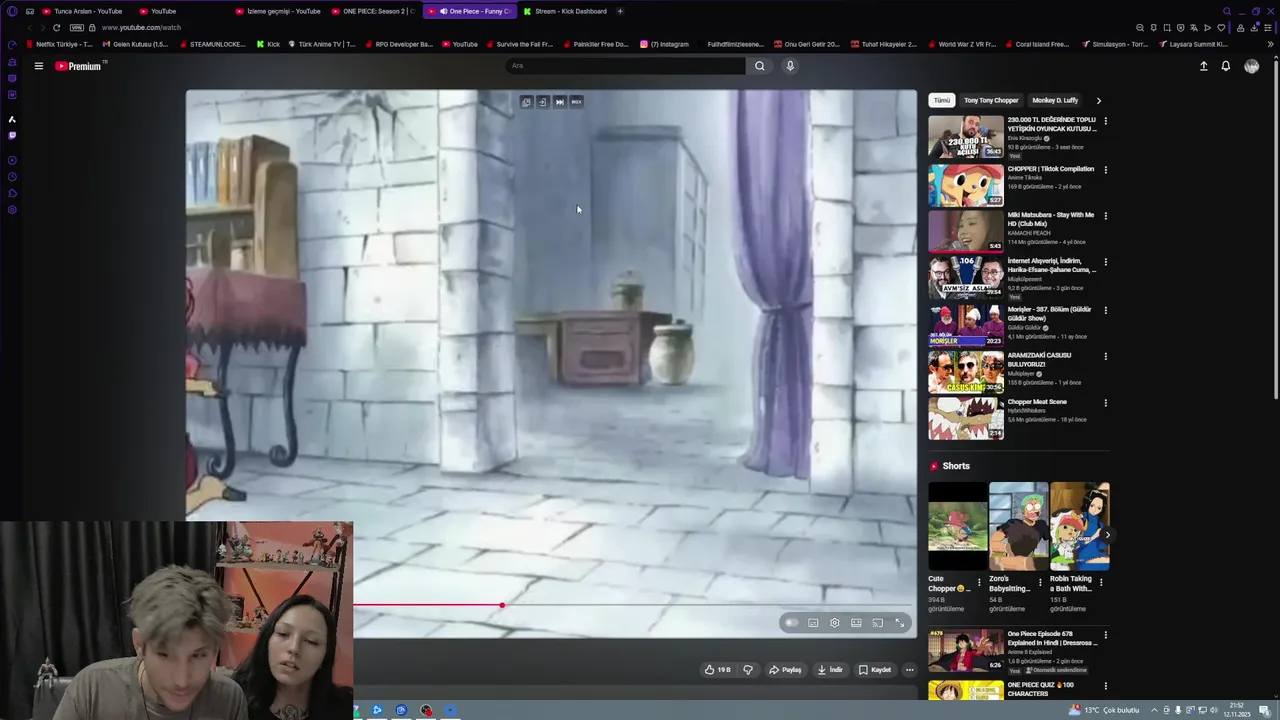Image resolution: width=1280 pixels, height=720 pixels.
Task: Show next recommendation filter chips
Action: tap(1098, 100)
